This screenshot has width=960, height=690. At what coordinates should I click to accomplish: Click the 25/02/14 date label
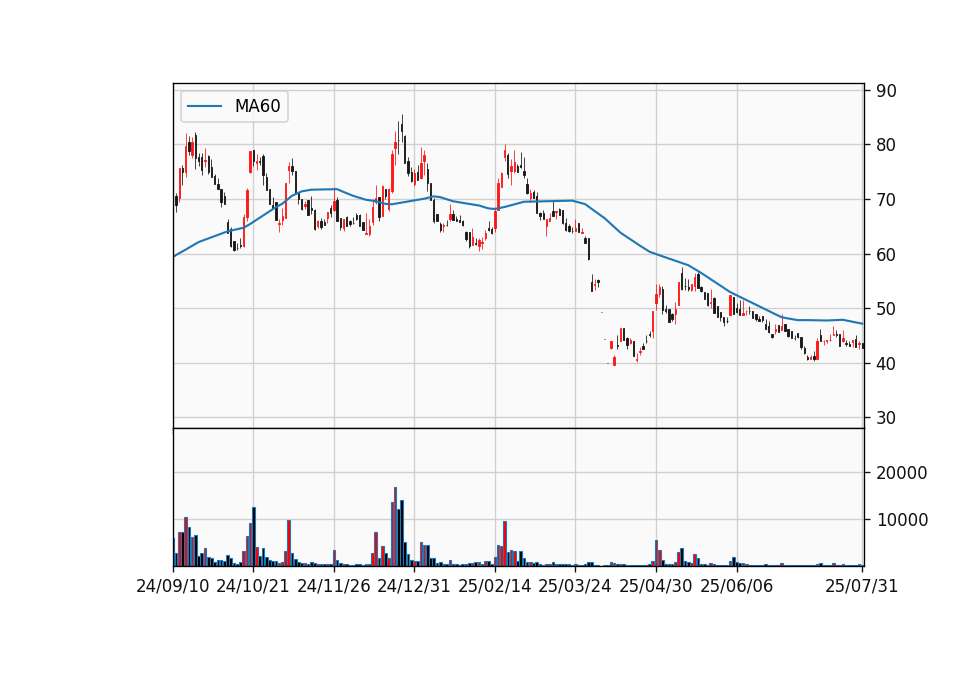click(x=495, y=586)
